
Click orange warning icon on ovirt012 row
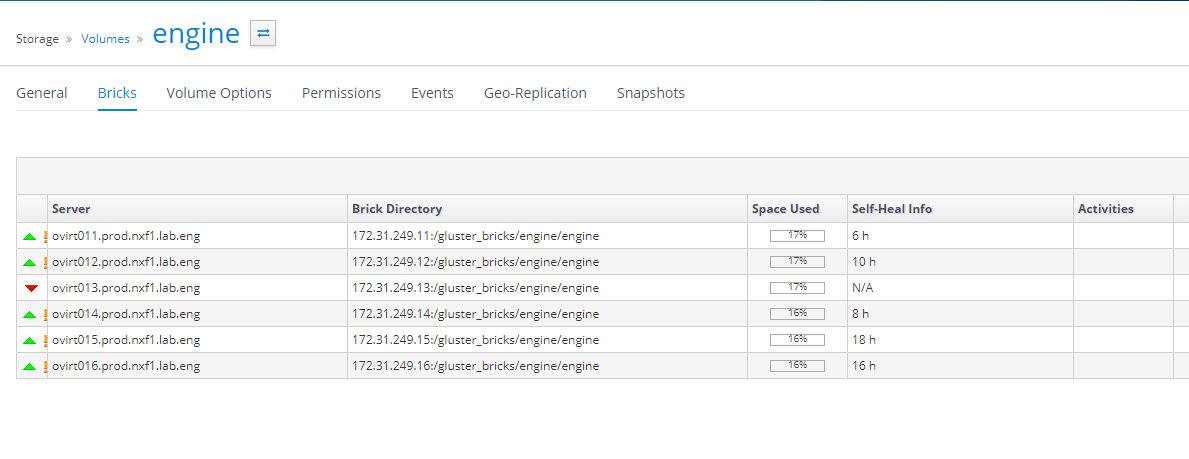(x=46, y=262)
